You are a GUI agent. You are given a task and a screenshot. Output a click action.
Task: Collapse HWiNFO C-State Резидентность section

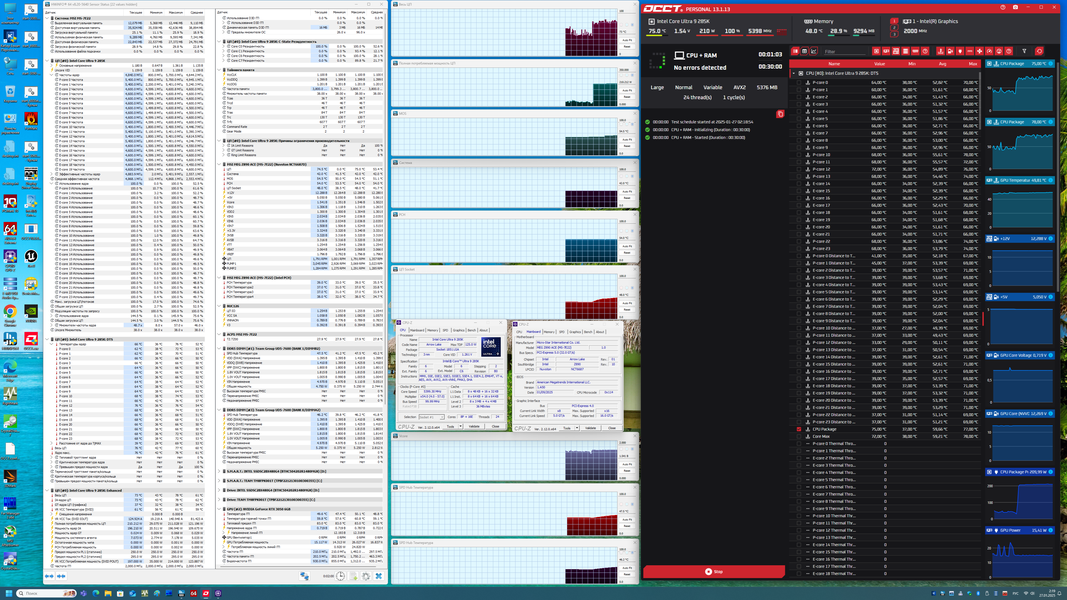coord(220,41)
